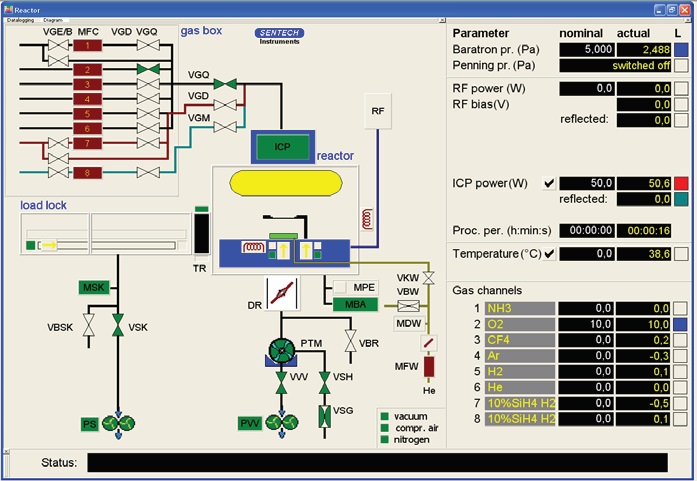Click the MBA button
Screen dimensions: 697x481
pos(355,305)
